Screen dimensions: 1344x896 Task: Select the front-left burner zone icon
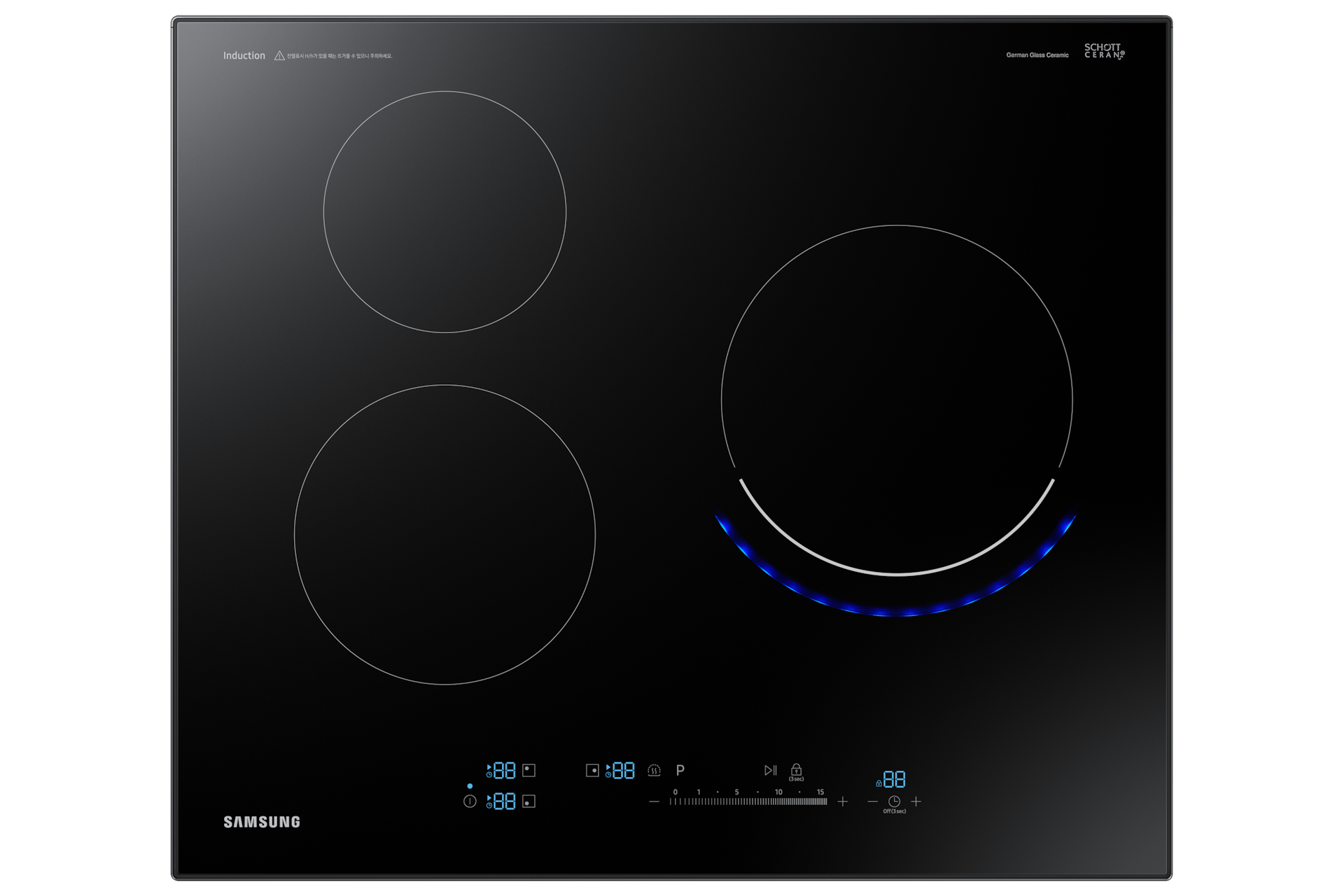(529, 801)
